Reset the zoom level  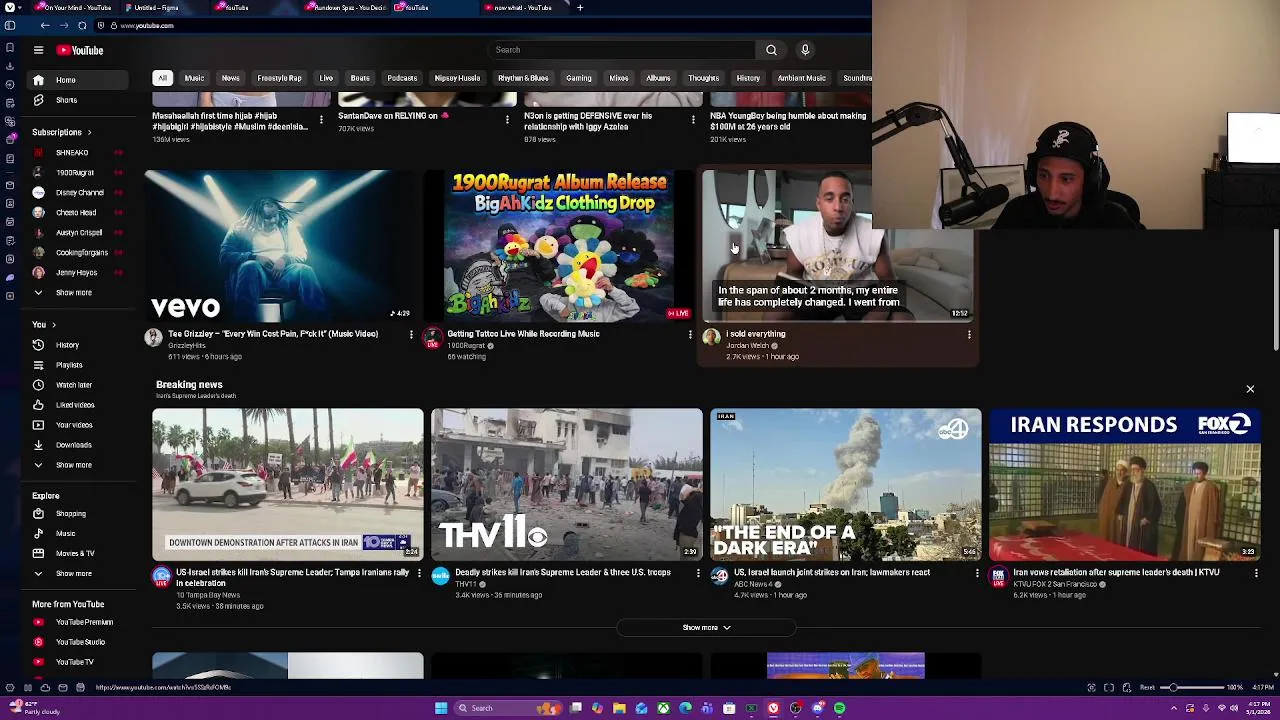point(1147,687)
